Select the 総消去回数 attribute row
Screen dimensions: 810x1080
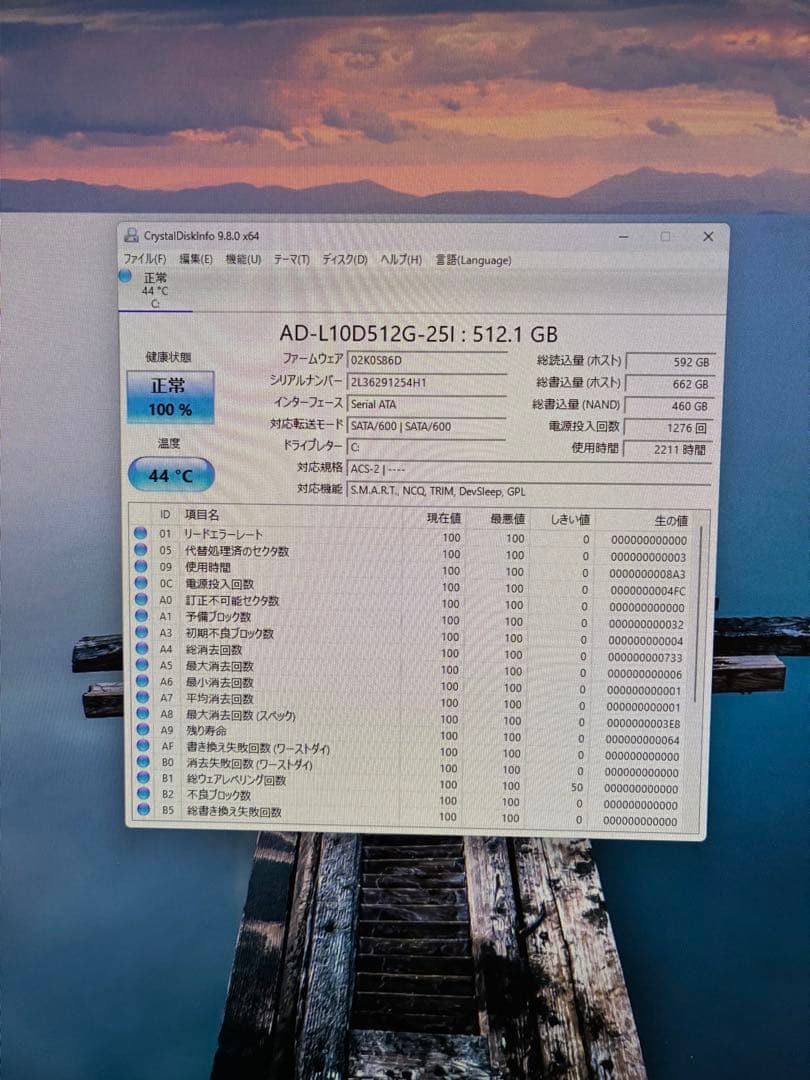click(x=413, y=652)
